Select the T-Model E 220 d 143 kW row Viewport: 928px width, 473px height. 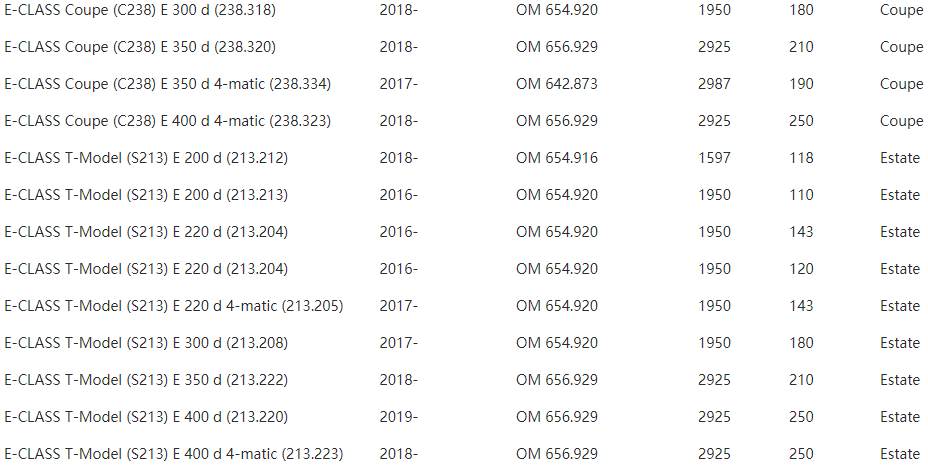coord(464,232)
